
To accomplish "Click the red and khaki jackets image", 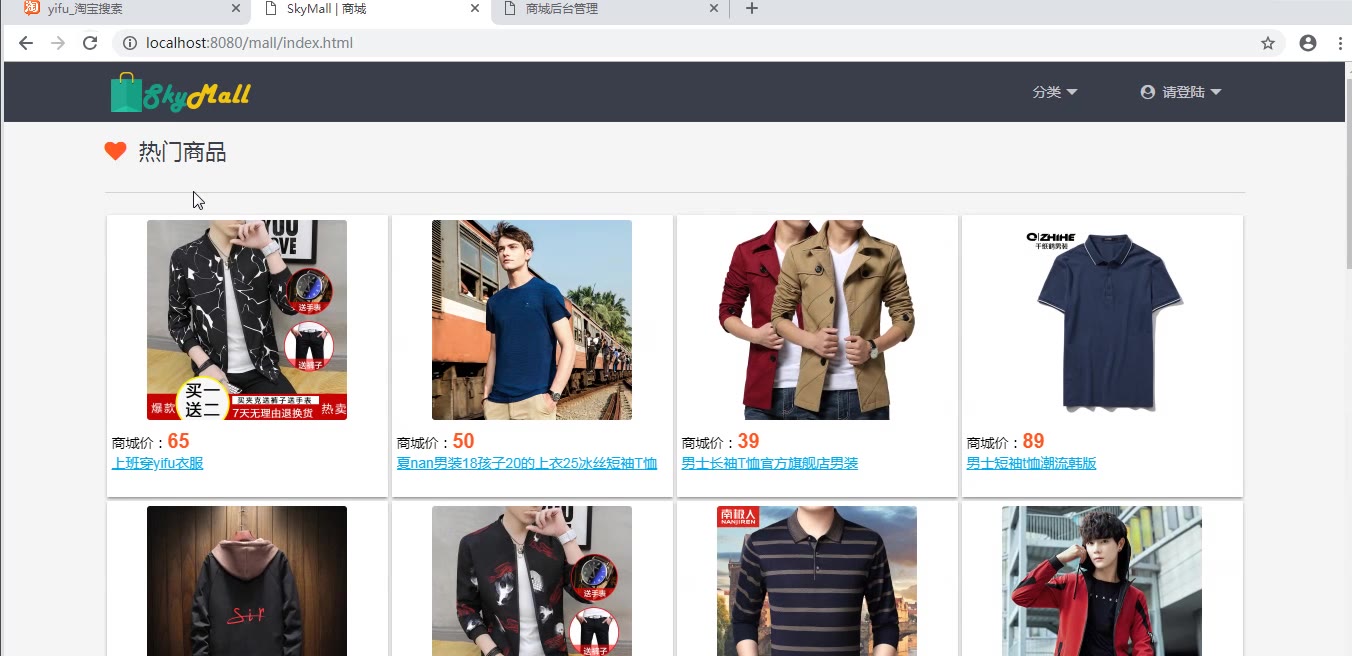I will coord(817,320).
